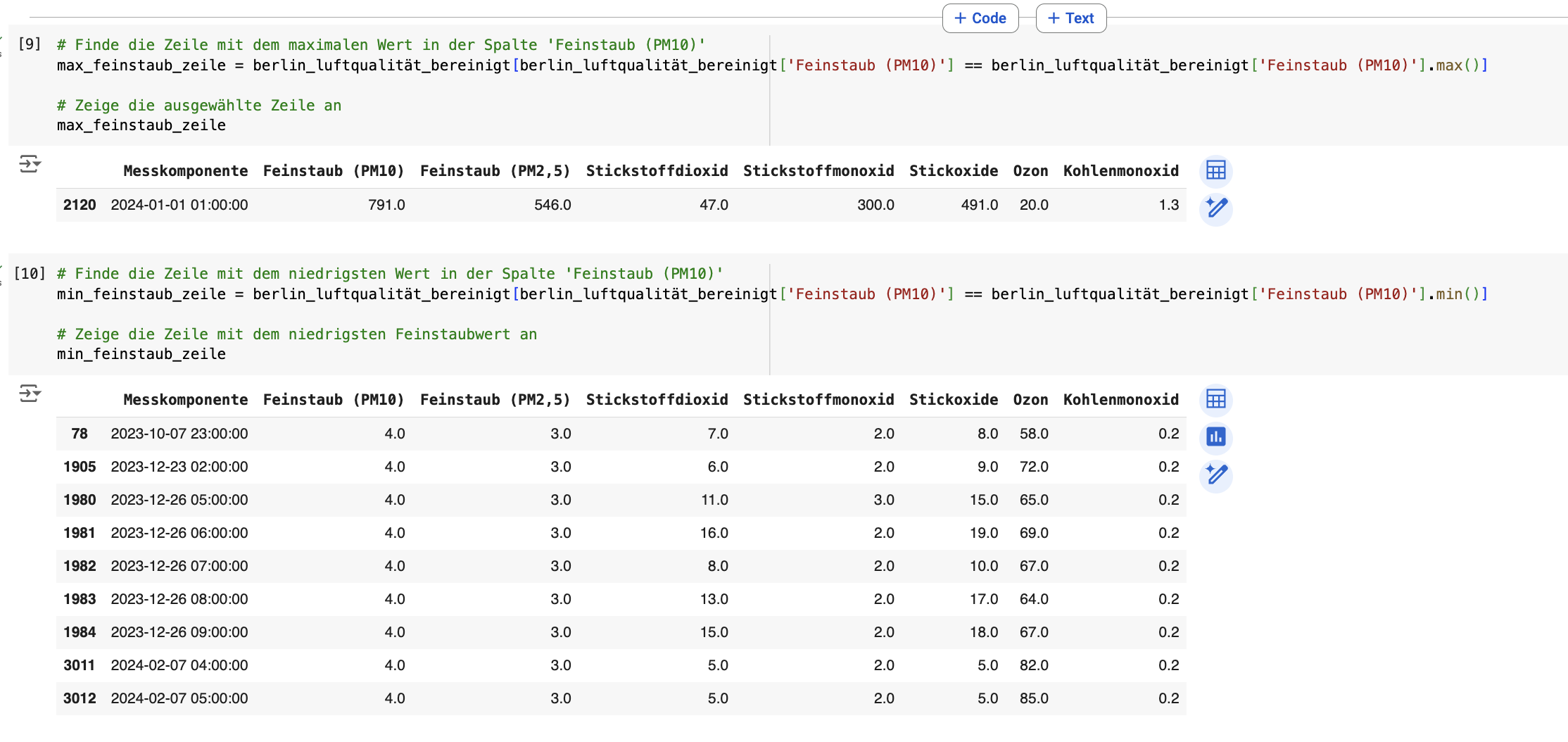Click the magic pencil icon under the chart icon
1568x742 pixels.
1215,475
